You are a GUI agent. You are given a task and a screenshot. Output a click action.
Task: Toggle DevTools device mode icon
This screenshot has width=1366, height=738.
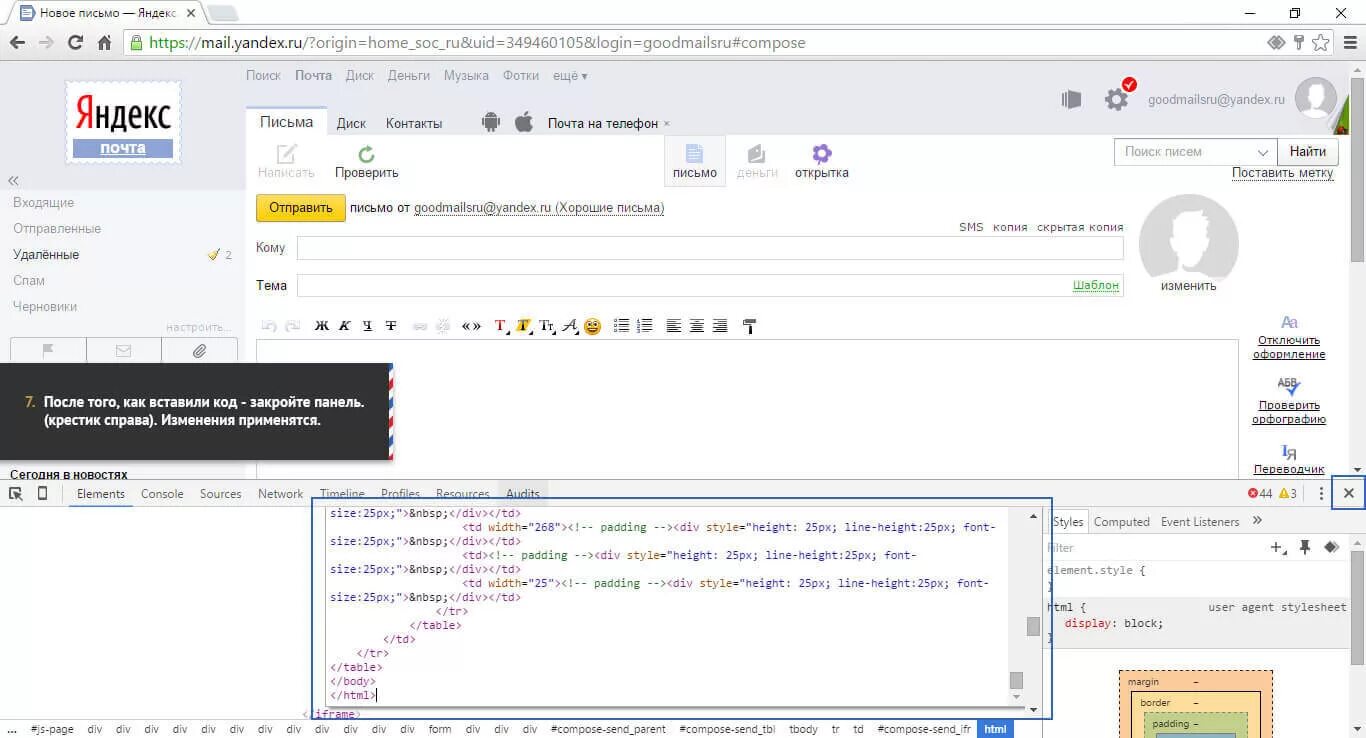pos(42,494)
